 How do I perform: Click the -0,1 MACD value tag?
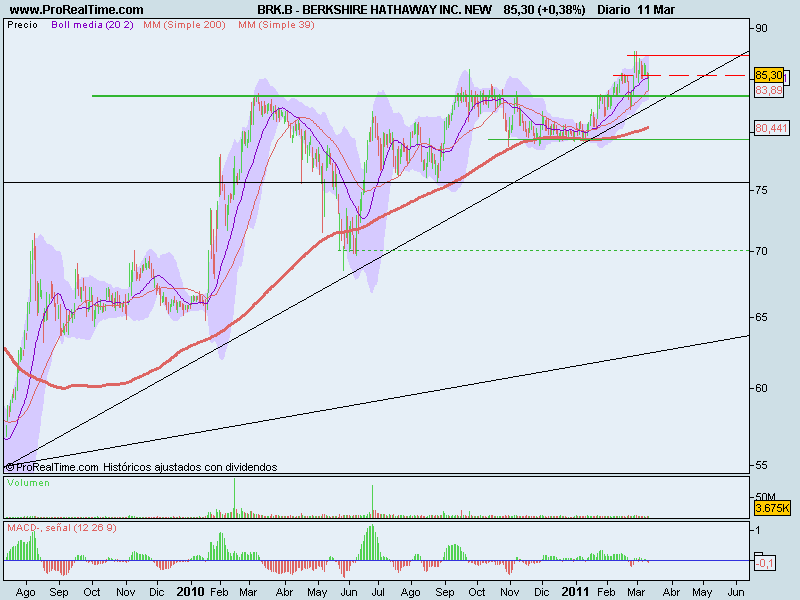(765, 563)
